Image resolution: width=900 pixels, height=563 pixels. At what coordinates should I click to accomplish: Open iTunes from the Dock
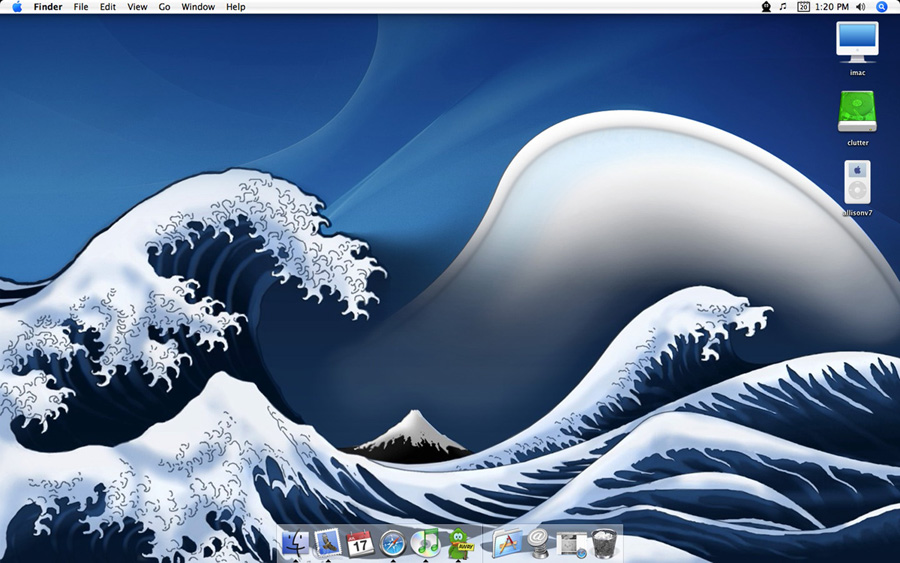click(426, 543)
